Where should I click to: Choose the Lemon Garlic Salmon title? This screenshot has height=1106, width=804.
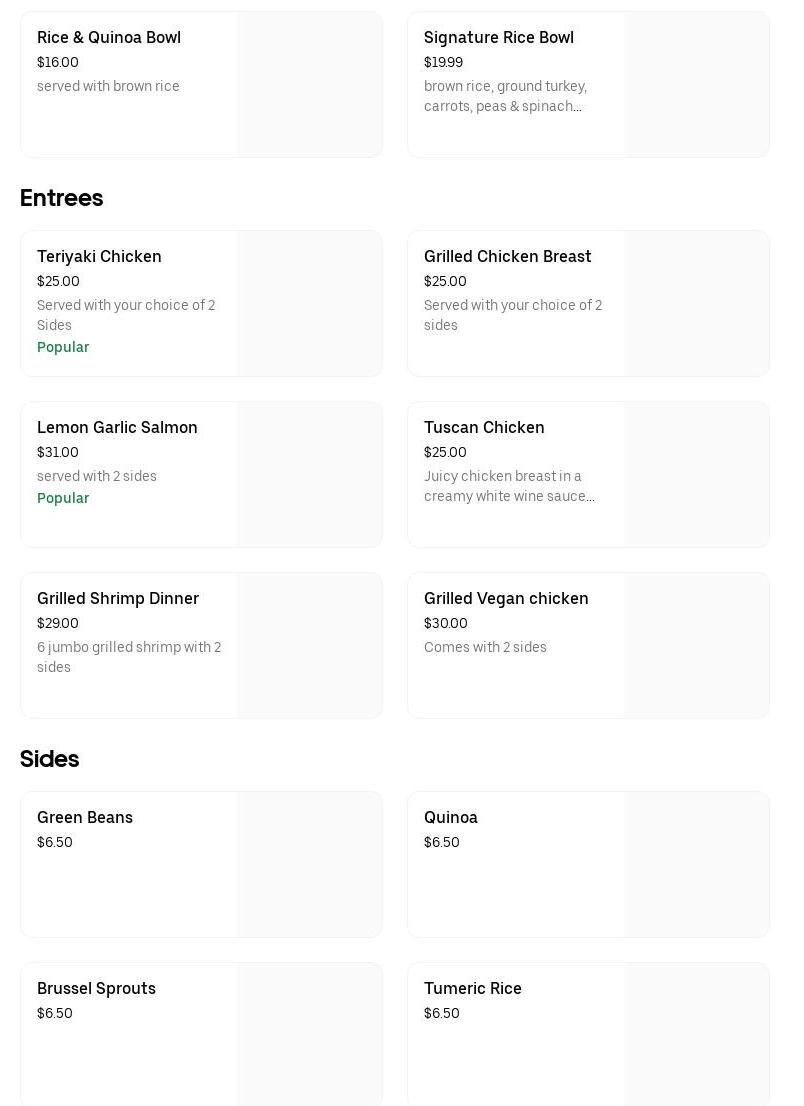click(117, 428)
